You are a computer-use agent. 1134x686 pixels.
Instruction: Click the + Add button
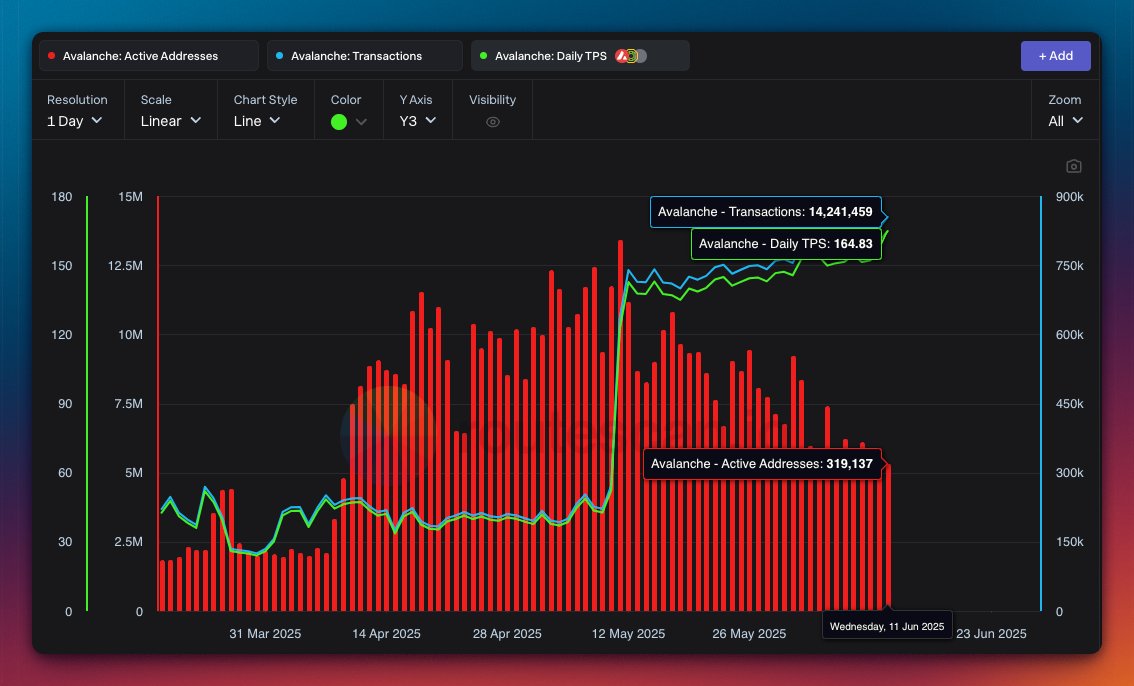[1055, 56]
